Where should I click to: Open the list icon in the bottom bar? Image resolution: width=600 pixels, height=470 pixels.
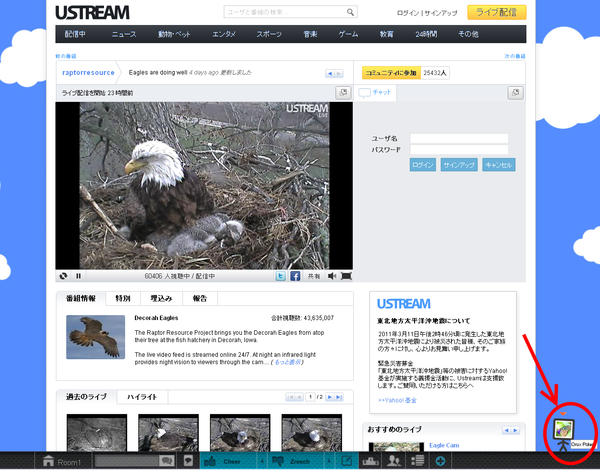[417, 461]
